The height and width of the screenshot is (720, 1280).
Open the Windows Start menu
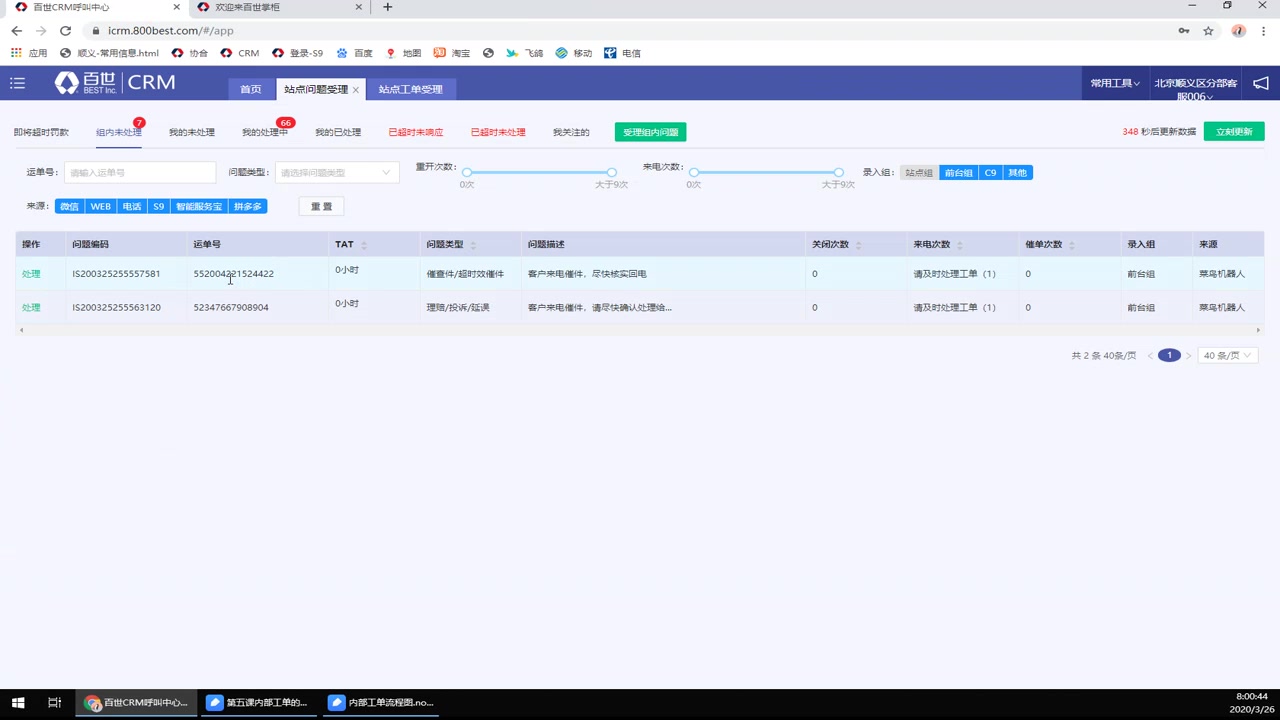[17, 703]
